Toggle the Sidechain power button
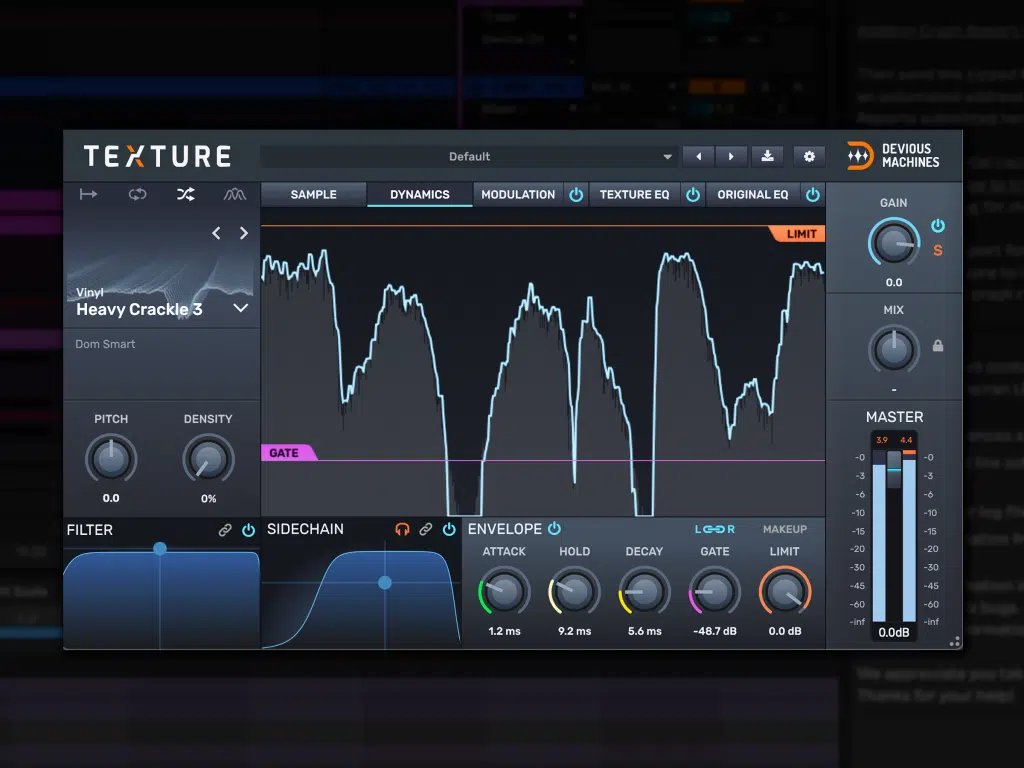Viewport: 1024px width, 768px height. tap(449, 530)
